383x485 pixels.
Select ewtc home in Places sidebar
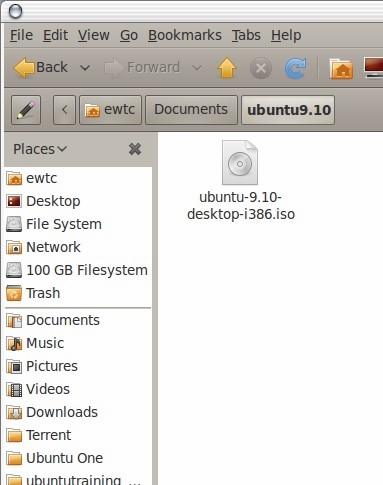click(x=78, y=178)
